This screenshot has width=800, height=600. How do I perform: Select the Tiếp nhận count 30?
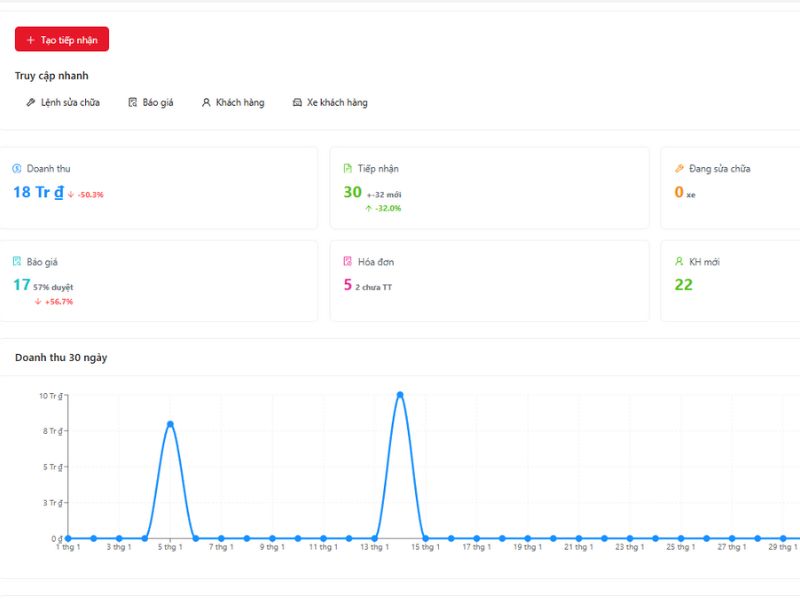[x=352, y=192]
